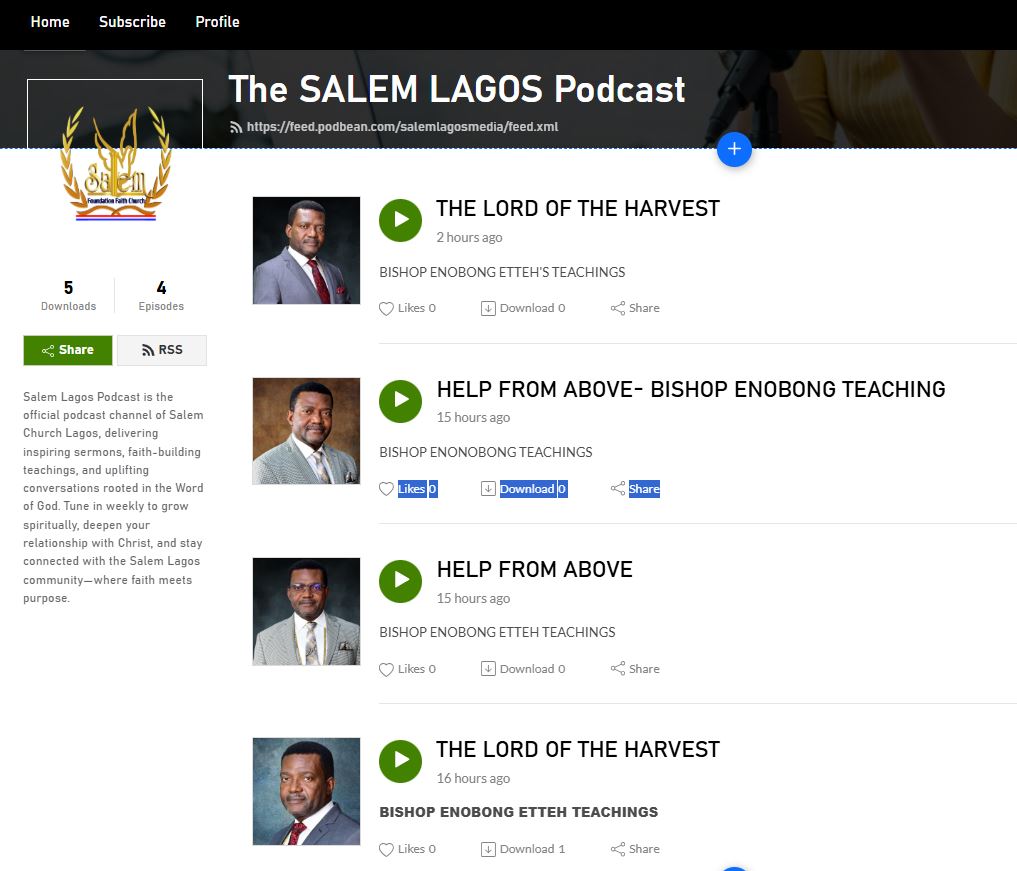Like the first episode with the heart icon
Image resolution: width=1017 pixels, height=871 pixels.
[x=386, y=309]
